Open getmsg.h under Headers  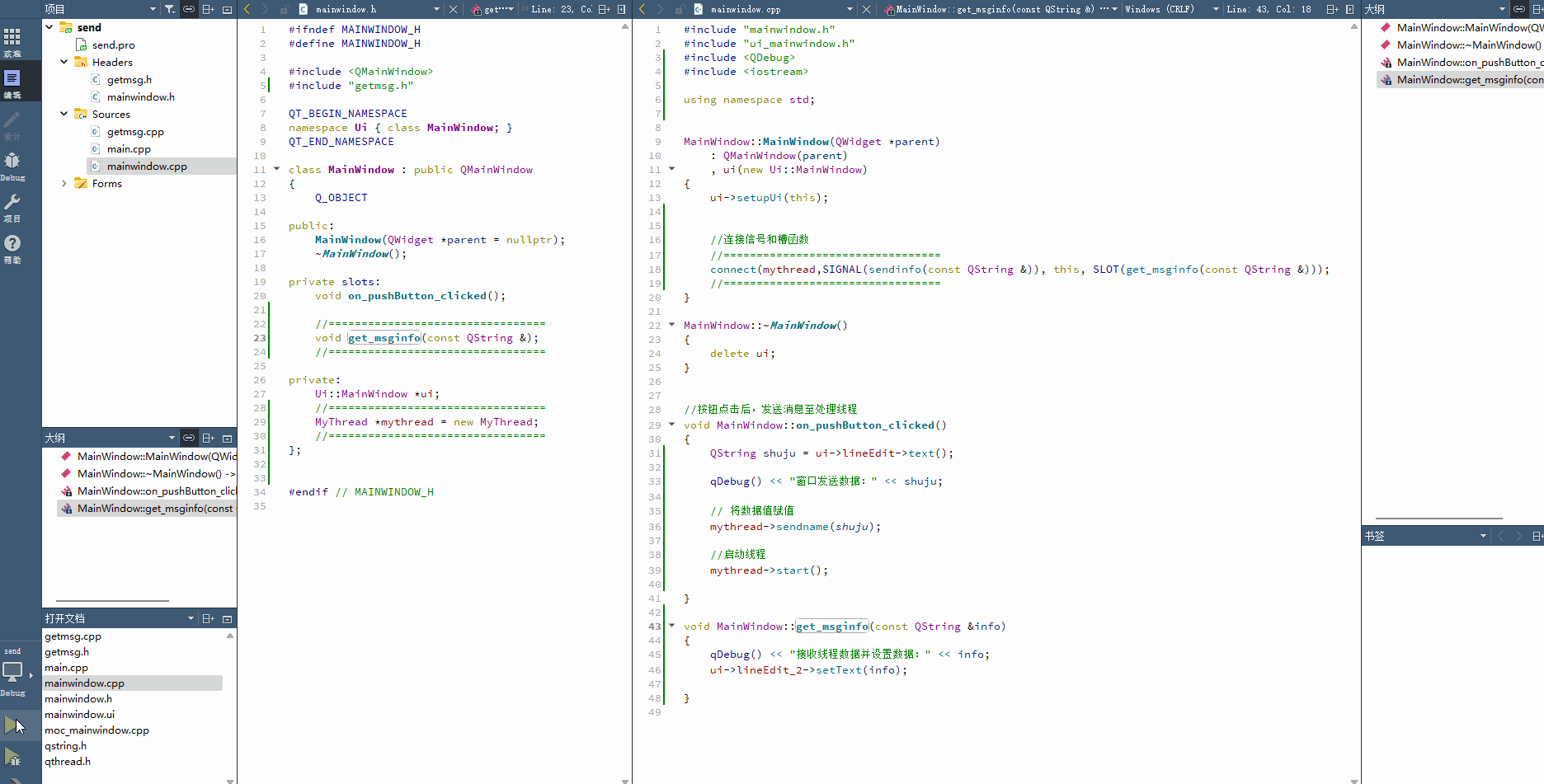tap(129, 79)
